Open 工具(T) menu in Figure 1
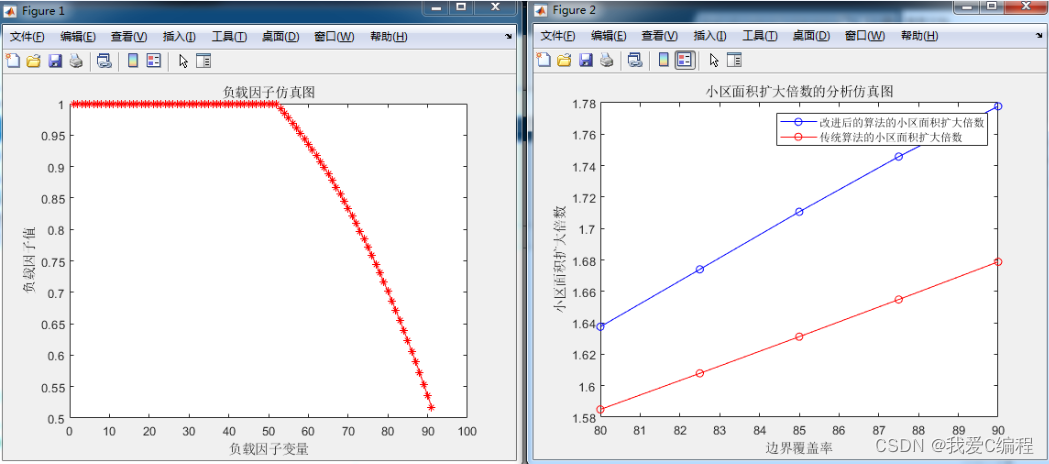Image resolution: width=1049 pixels, height=464 pixels. (x=229, y=37)
